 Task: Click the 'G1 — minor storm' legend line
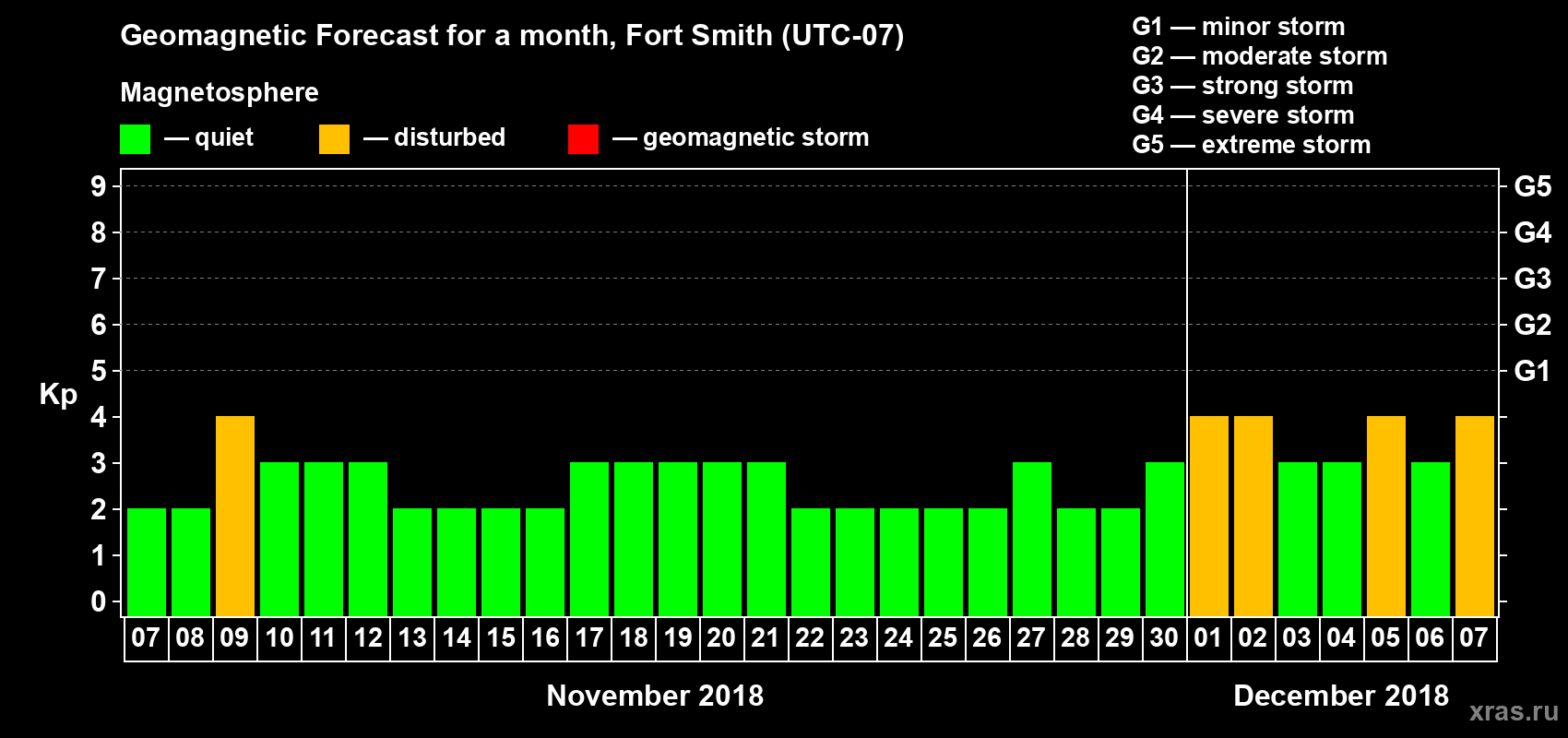coord(1239,27)
